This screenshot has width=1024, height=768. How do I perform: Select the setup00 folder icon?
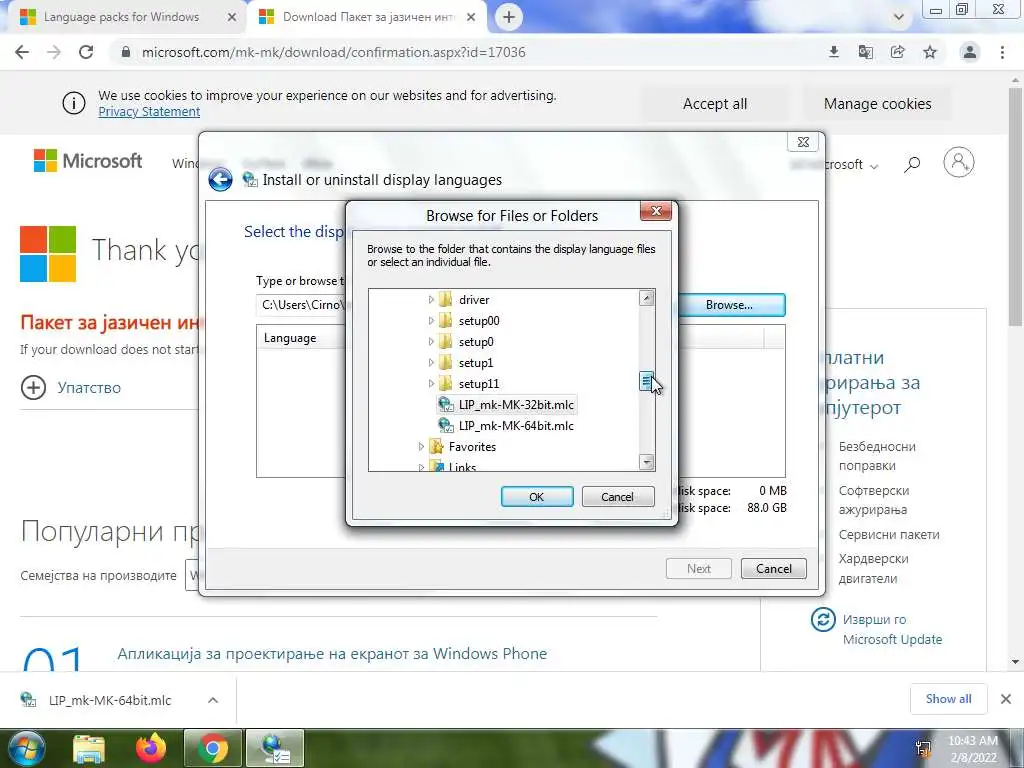(x=446, y=321)
